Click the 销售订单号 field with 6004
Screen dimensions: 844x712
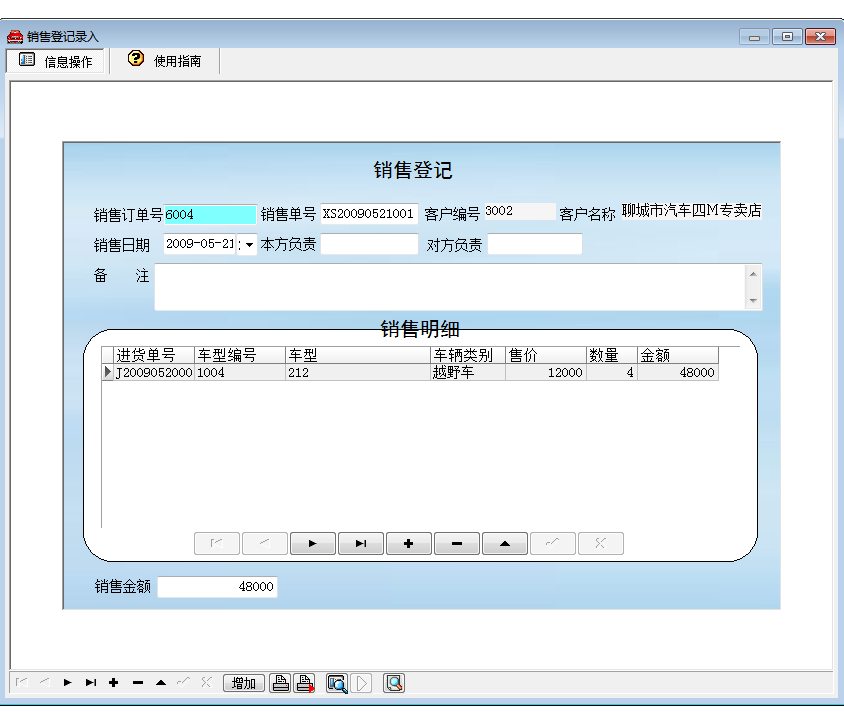point(210,214)
